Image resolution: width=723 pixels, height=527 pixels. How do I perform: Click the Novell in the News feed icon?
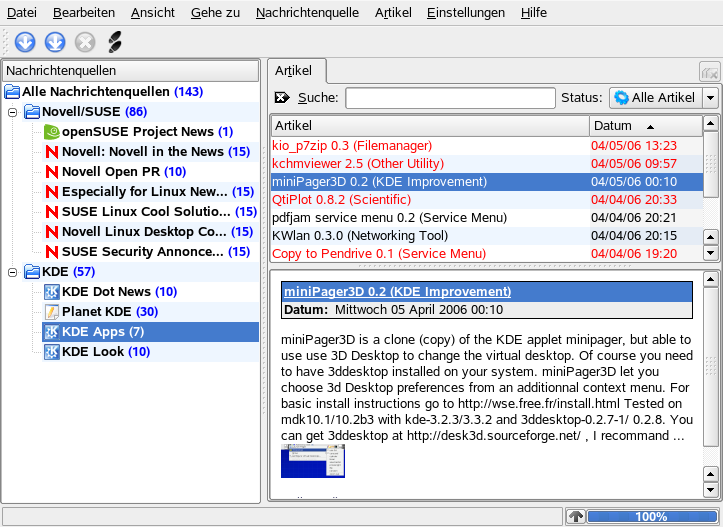52,152
